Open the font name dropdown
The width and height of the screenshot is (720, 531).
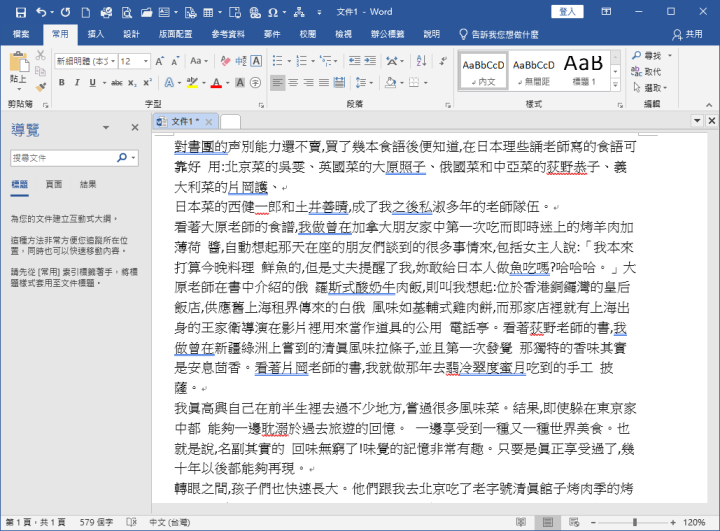(113, 61)
